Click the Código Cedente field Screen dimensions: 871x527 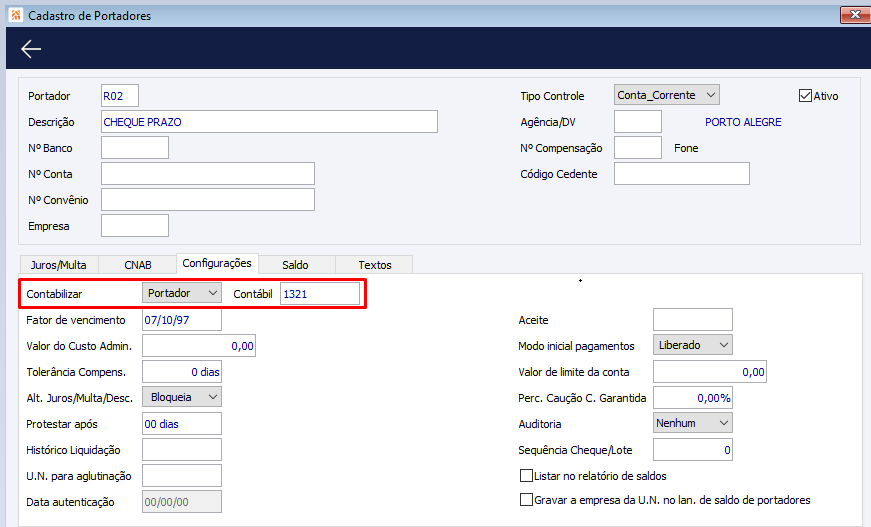click(x=682, y=174)
